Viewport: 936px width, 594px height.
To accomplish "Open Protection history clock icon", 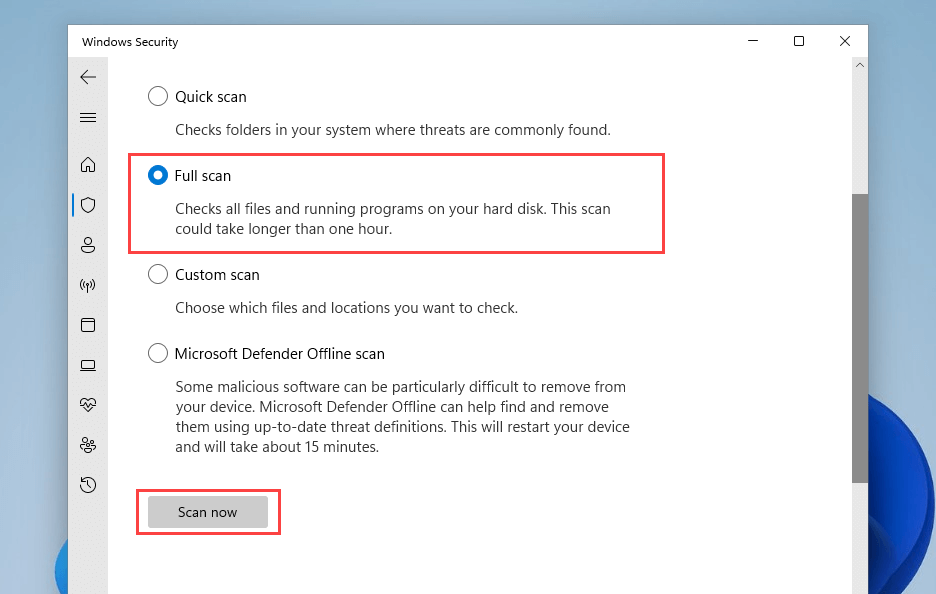I will click(x=88, y=485).
